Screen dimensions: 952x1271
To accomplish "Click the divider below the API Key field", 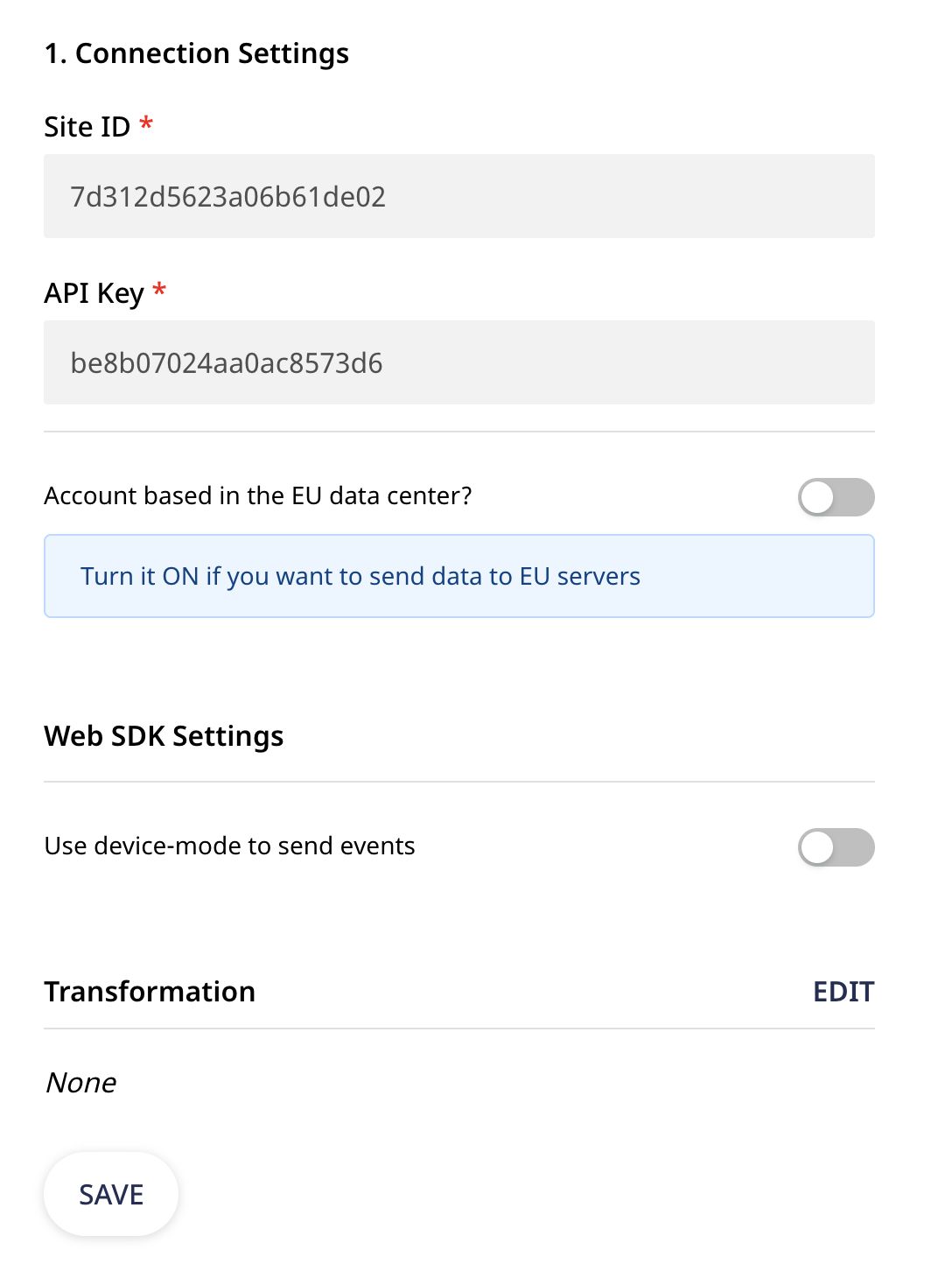I will click(458, 432).
